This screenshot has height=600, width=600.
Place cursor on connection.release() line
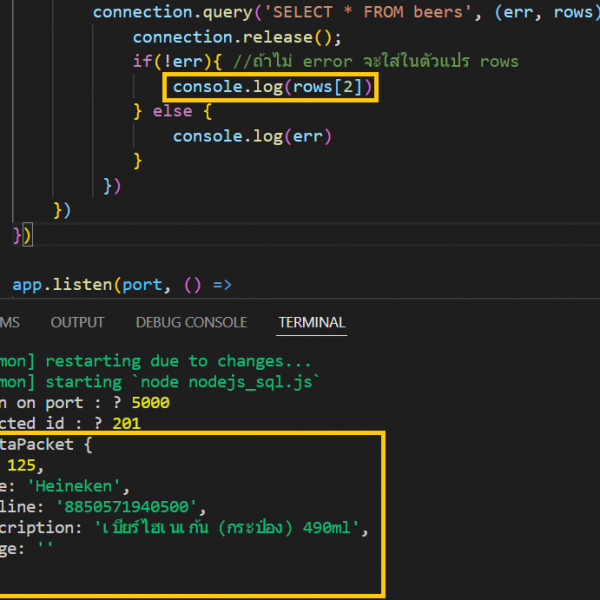tap(236, 38)
